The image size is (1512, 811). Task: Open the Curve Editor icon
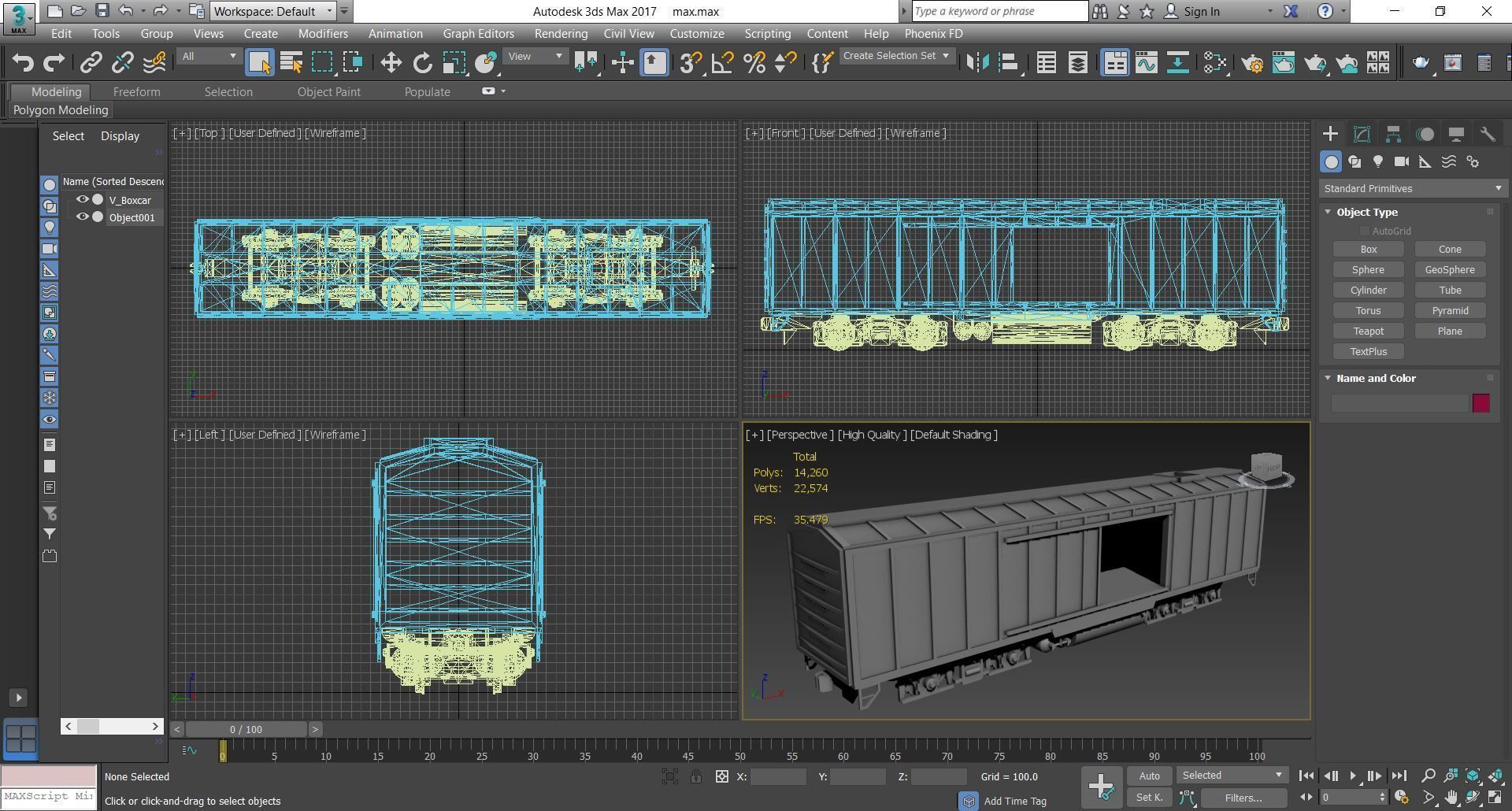1147,63
